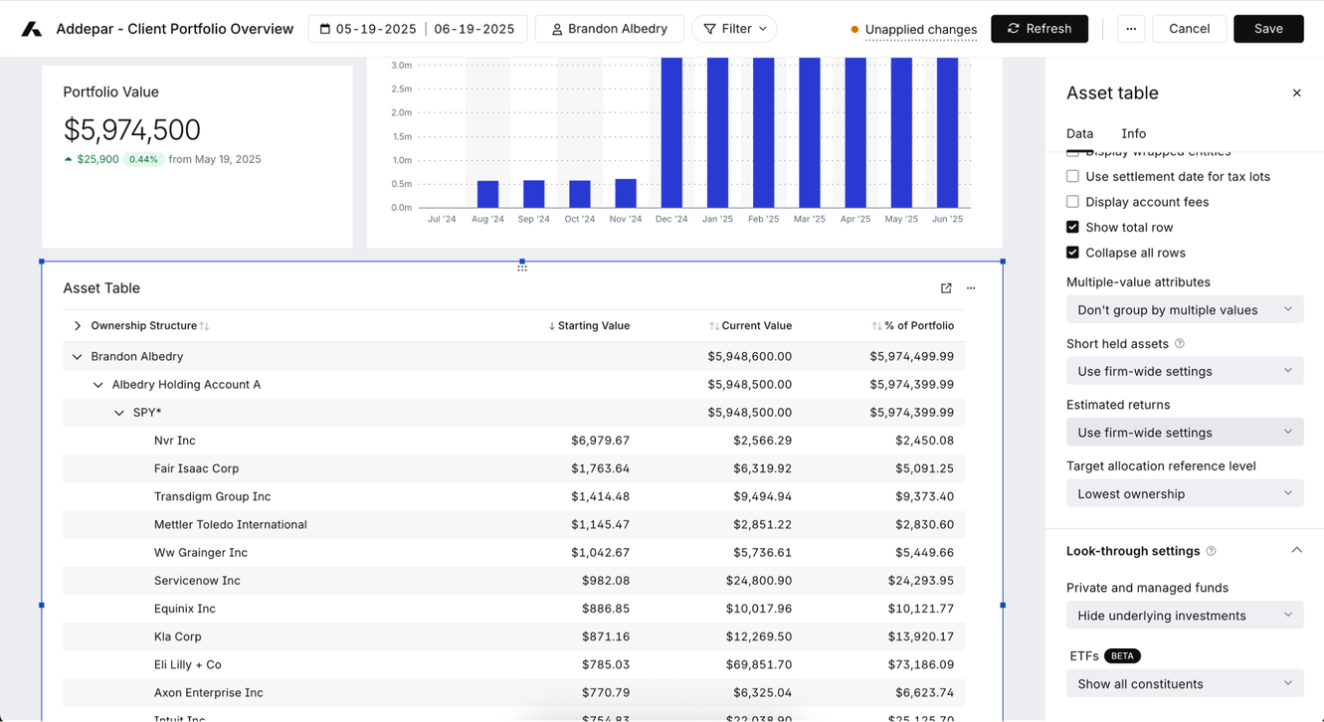Open the Asset Table more options ellipsis
Image resolution: width=1324 pixels, height=722 pixels.
(971, 288)
